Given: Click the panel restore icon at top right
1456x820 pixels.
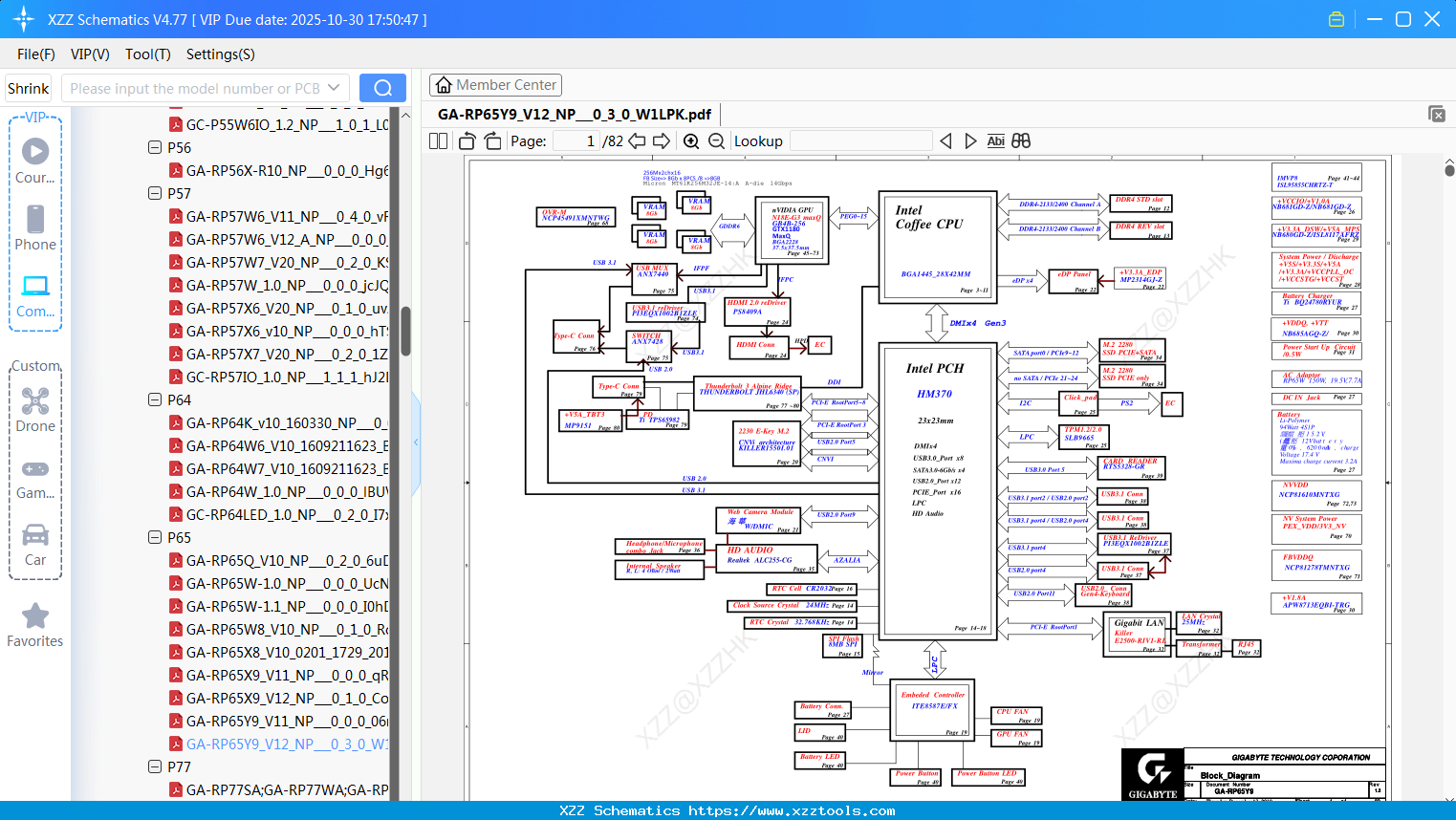Looking at the screenshot, I should [1437, 114].
